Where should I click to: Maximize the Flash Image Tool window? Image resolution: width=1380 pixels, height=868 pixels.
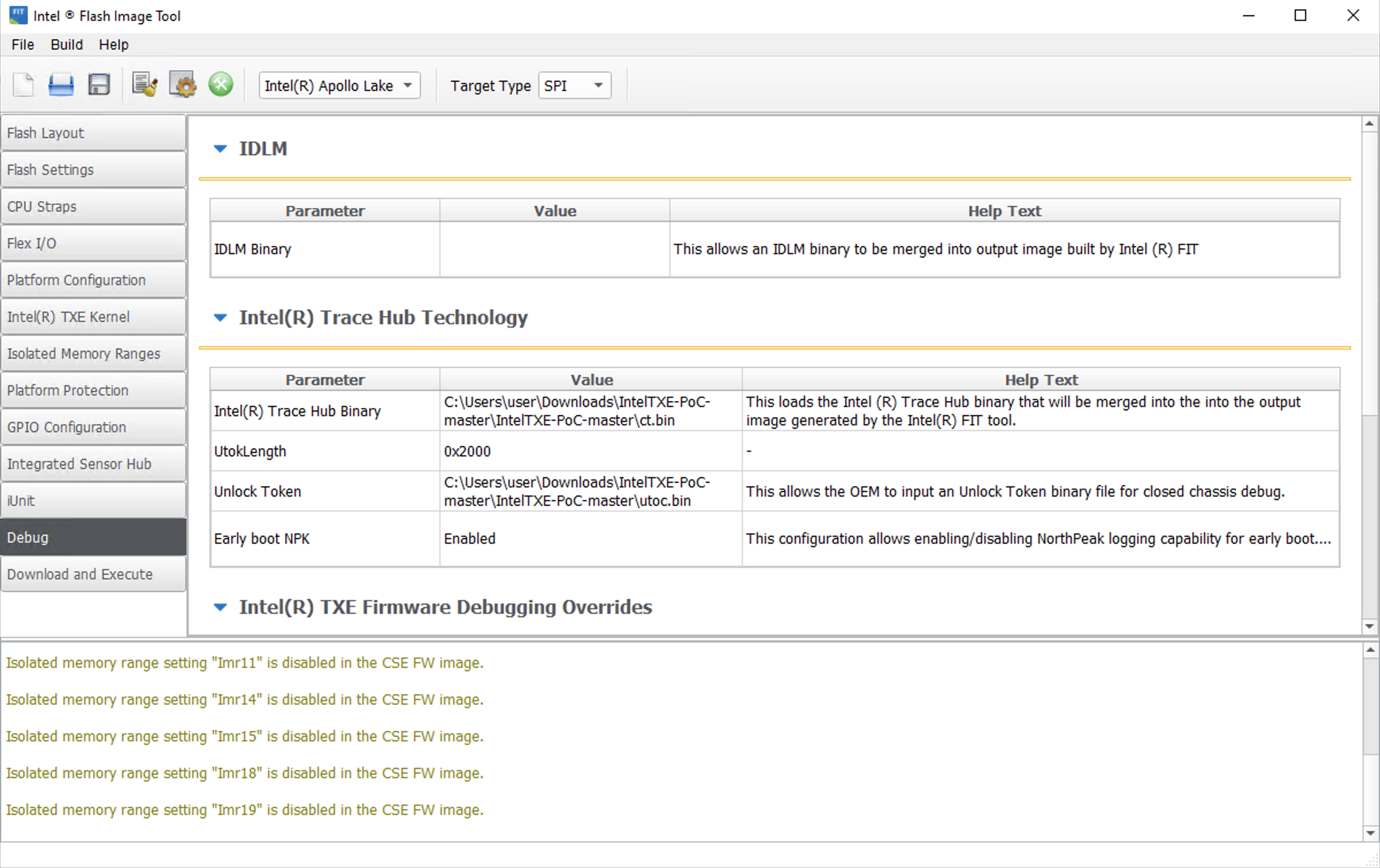(1300, 16)
